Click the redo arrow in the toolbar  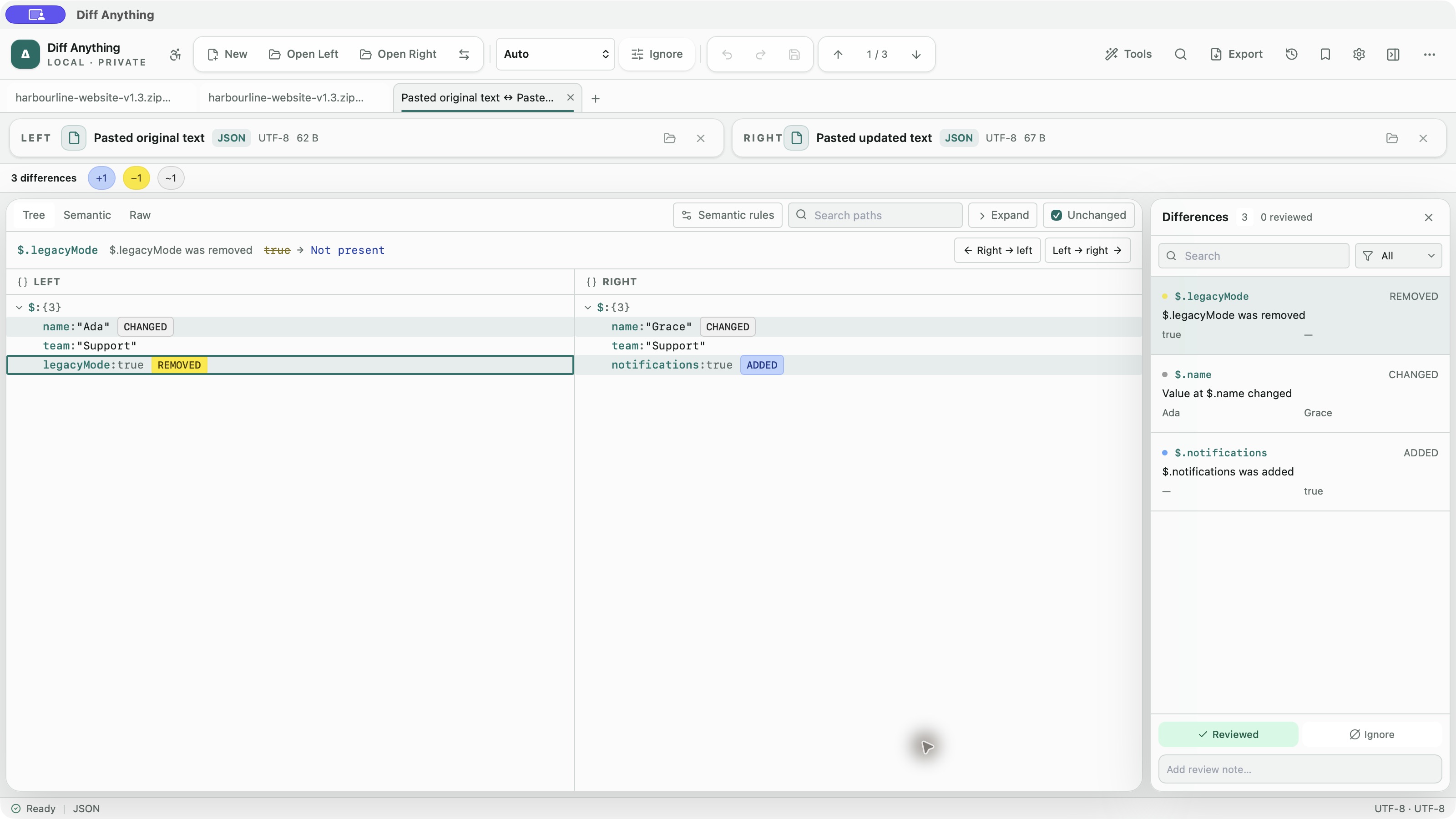pyautogui.click(x=760, y=54)
